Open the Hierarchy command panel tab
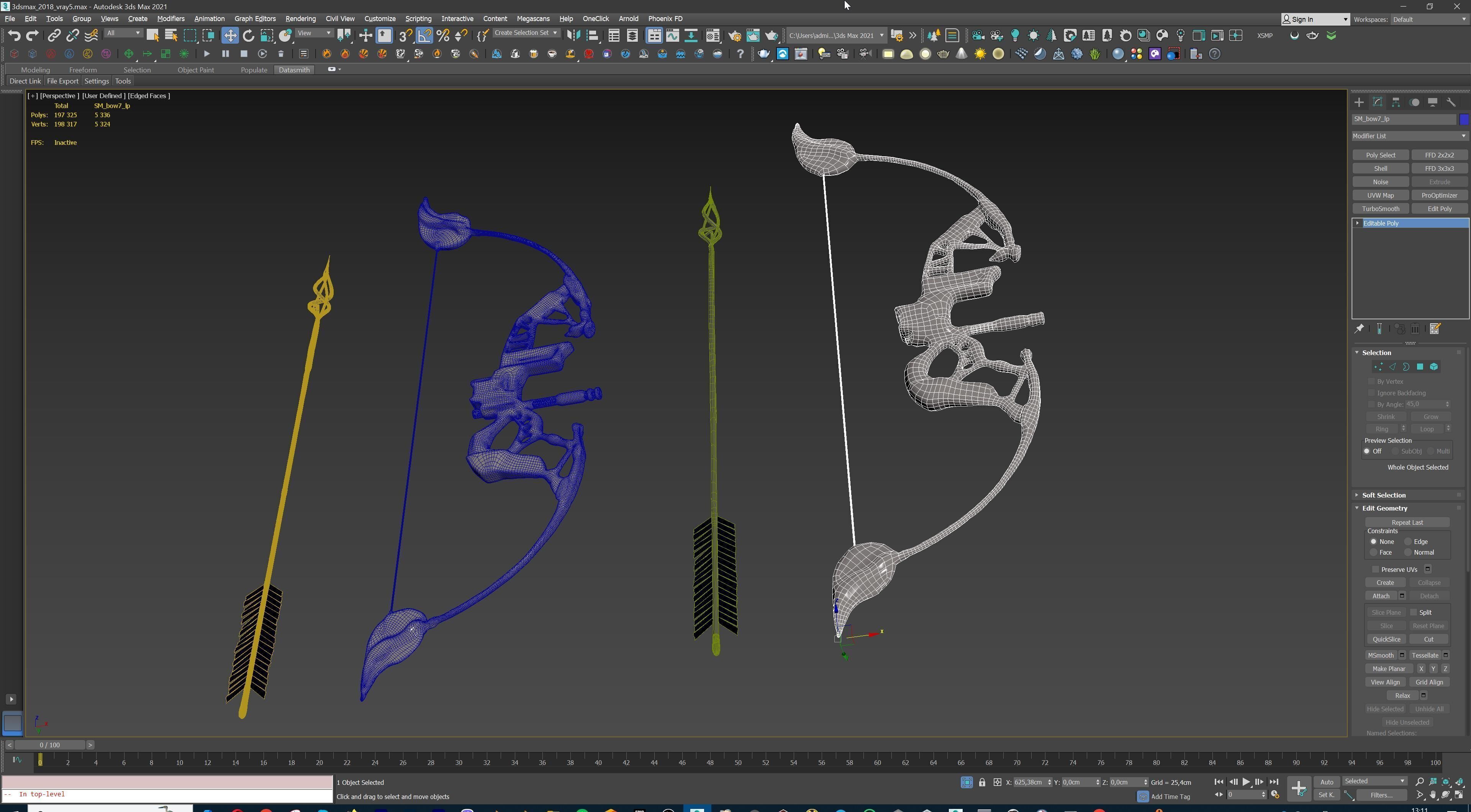The width and height of the screenshot is (1471, 812). click(1396, 102)
